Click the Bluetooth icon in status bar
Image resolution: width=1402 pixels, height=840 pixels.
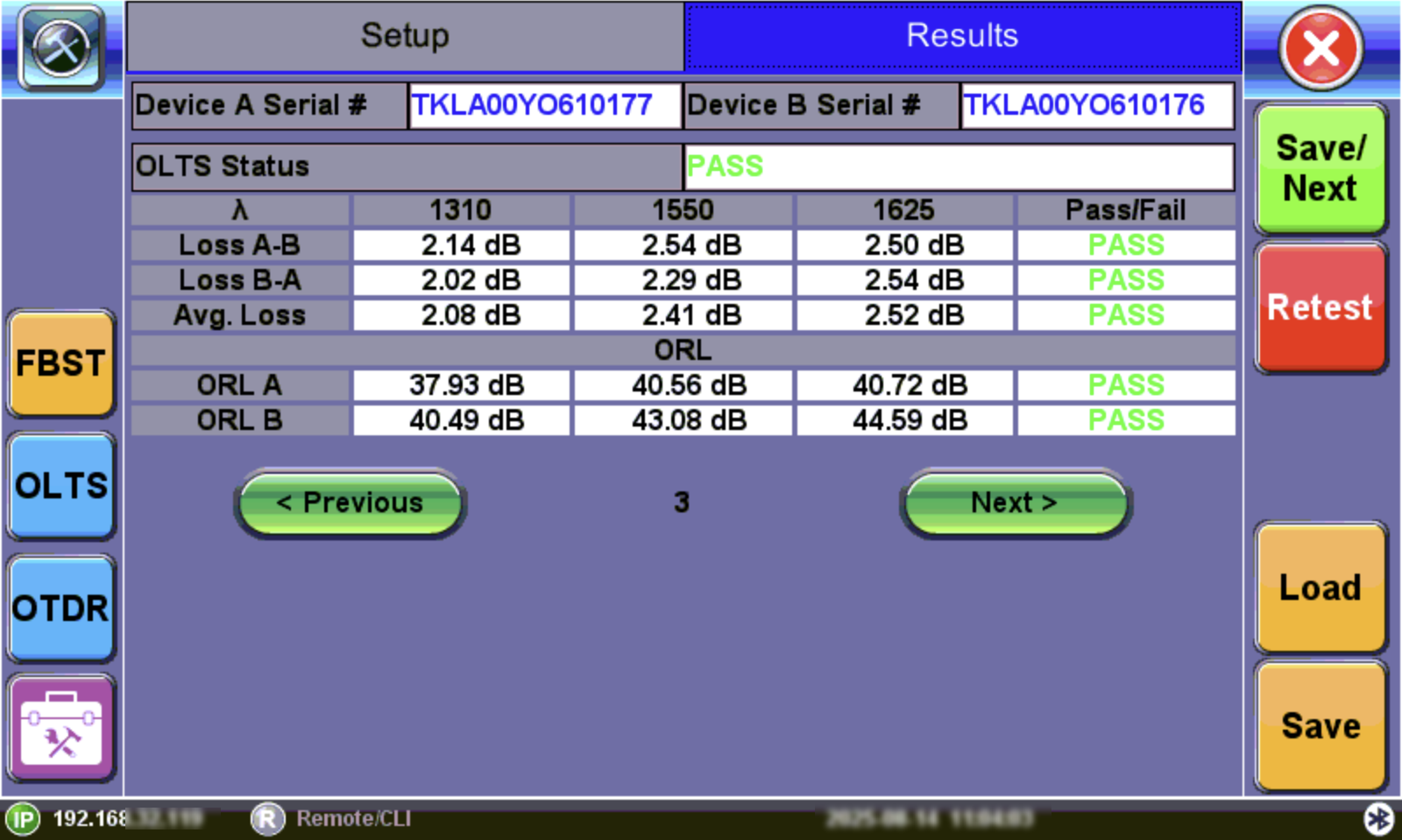point(1378,819)
